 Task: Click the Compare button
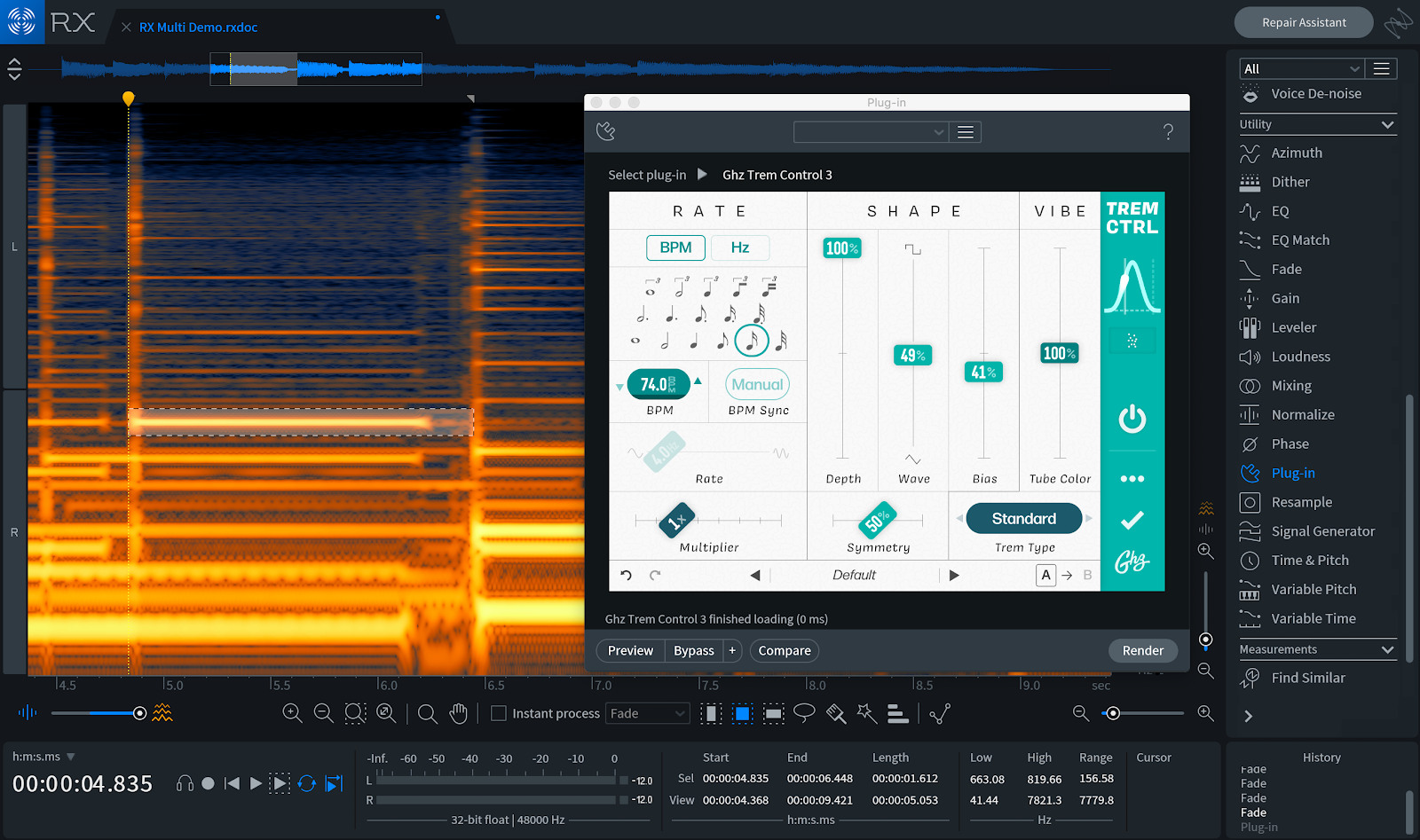tap(785, 651)
